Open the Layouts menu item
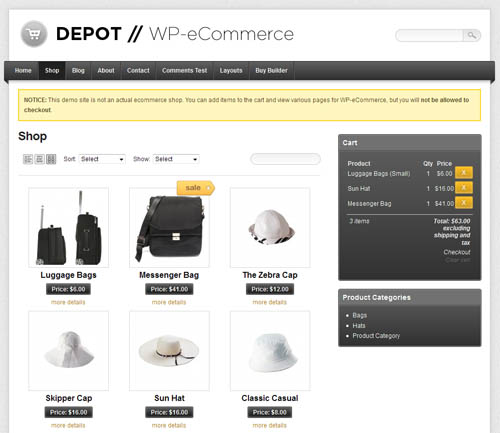 point(231,71)
